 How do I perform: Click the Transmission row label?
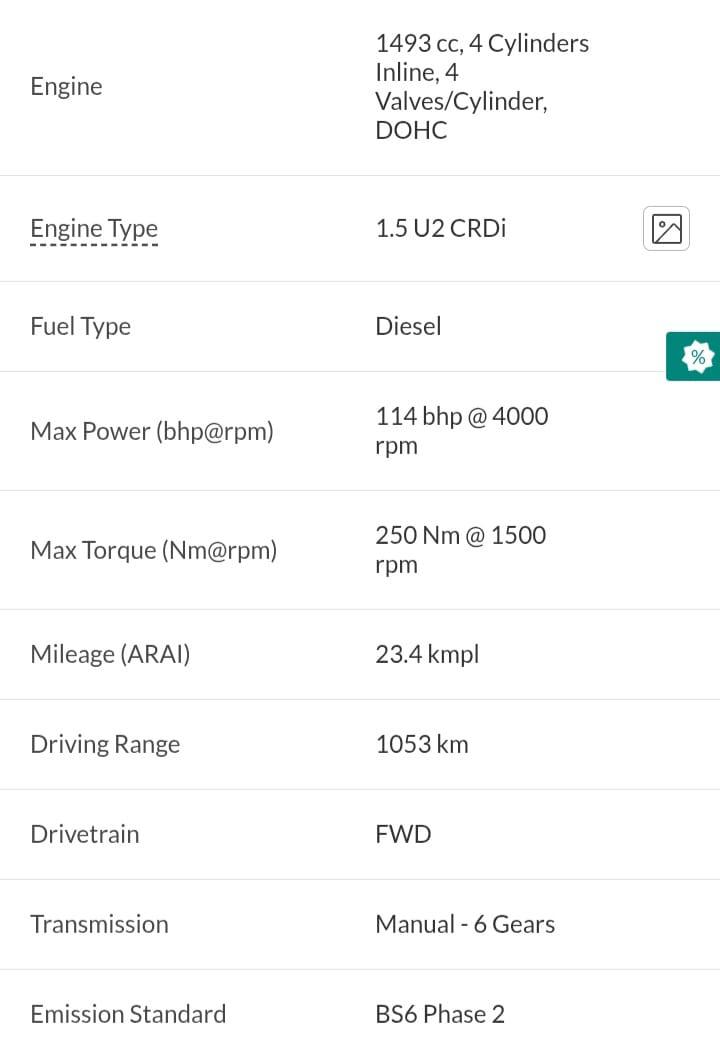pyautogui.click(x=99, y=925)
